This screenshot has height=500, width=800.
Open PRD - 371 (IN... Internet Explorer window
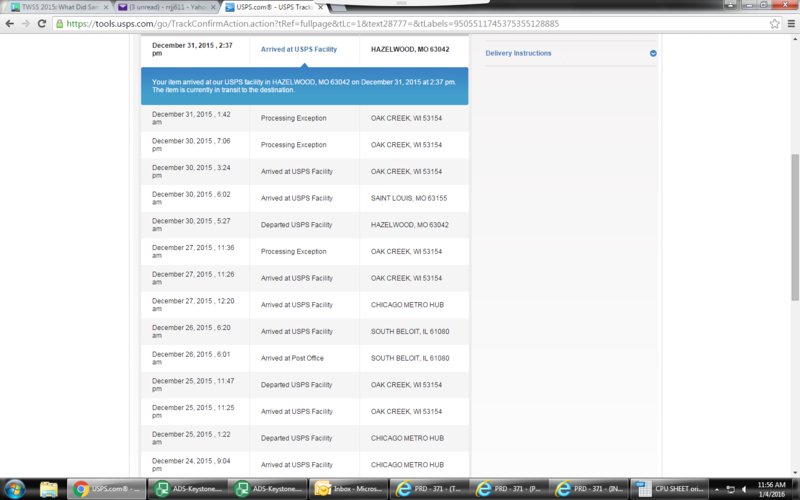coord(589,489)
